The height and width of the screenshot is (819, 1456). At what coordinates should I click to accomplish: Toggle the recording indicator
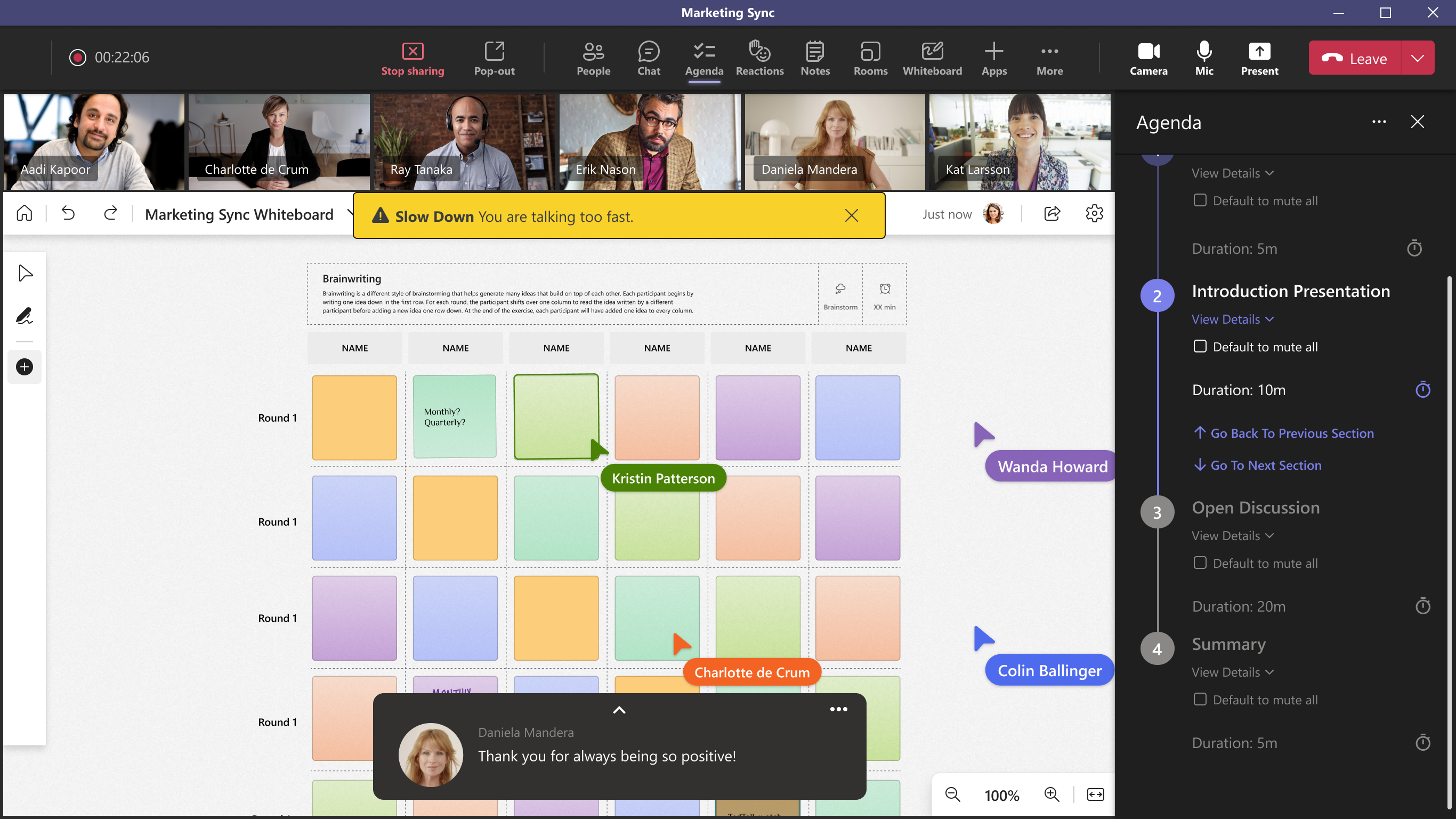click(x=78, y=58)
